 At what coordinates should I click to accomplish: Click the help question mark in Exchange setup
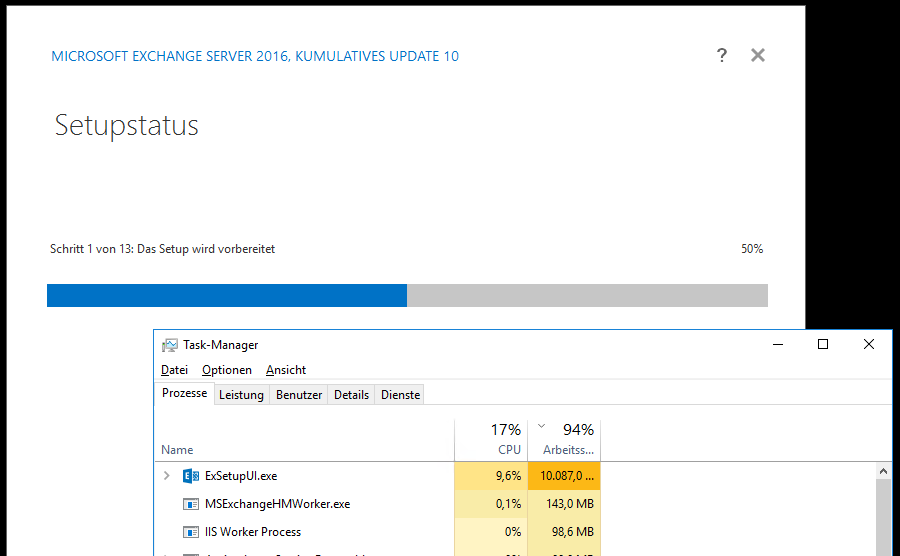721,55
